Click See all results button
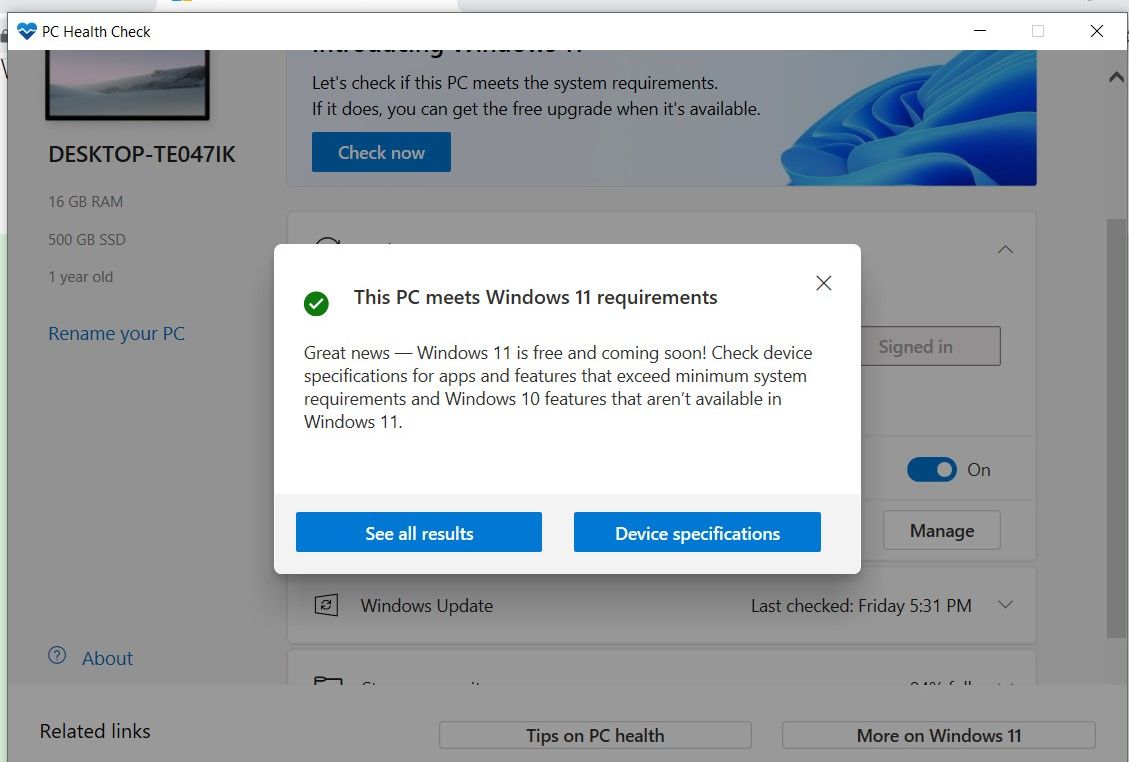The width and height of the screenshot is (1129, 762). [x=419, y=532]
